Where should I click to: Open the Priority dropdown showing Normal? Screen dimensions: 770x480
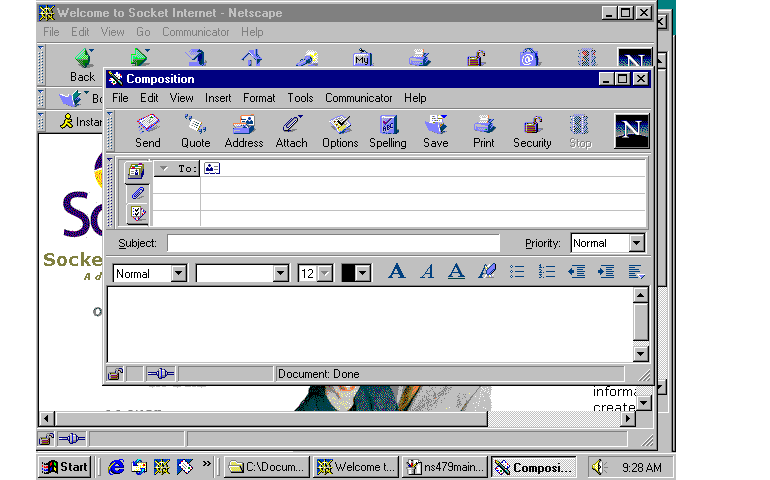point(636,243)
